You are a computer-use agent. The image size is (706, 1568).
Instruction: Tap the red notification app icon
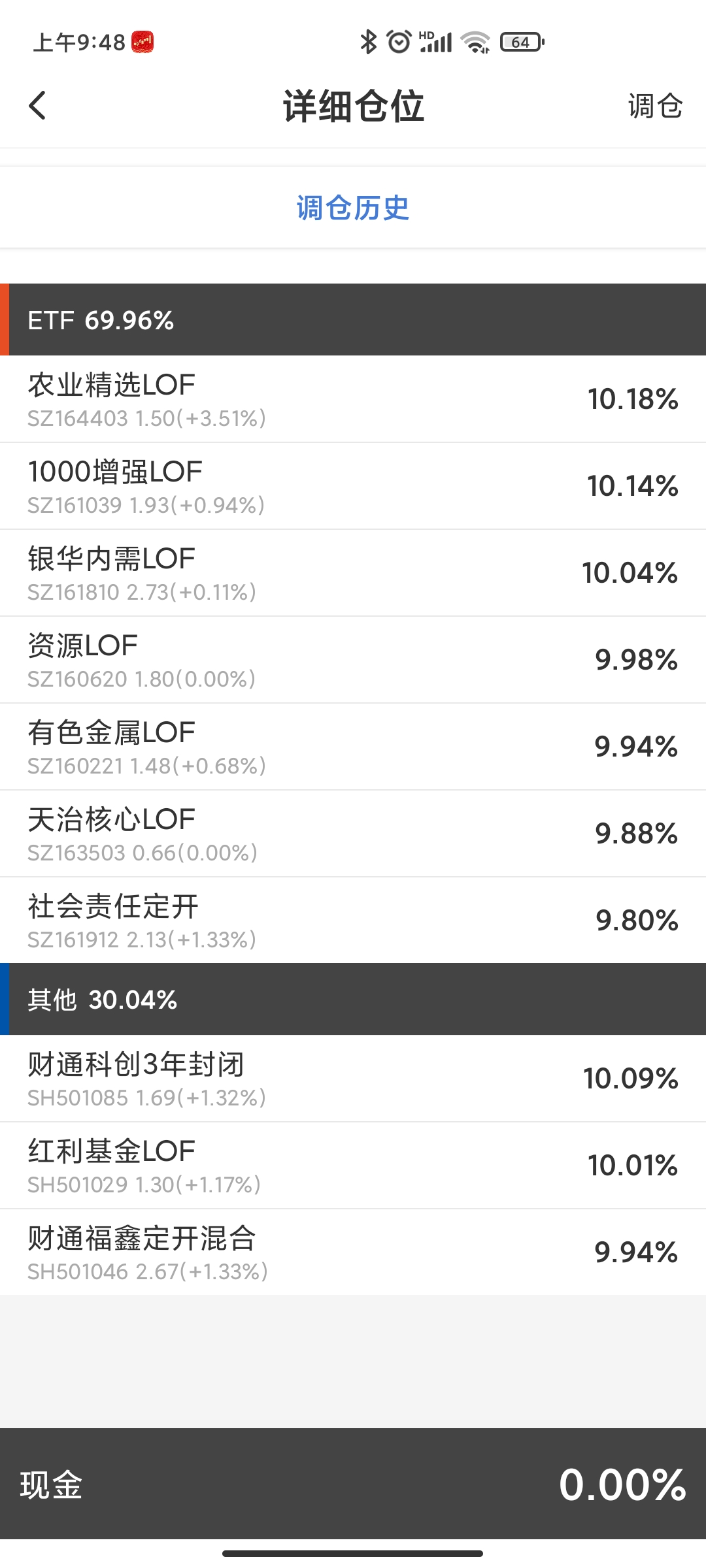143,42
